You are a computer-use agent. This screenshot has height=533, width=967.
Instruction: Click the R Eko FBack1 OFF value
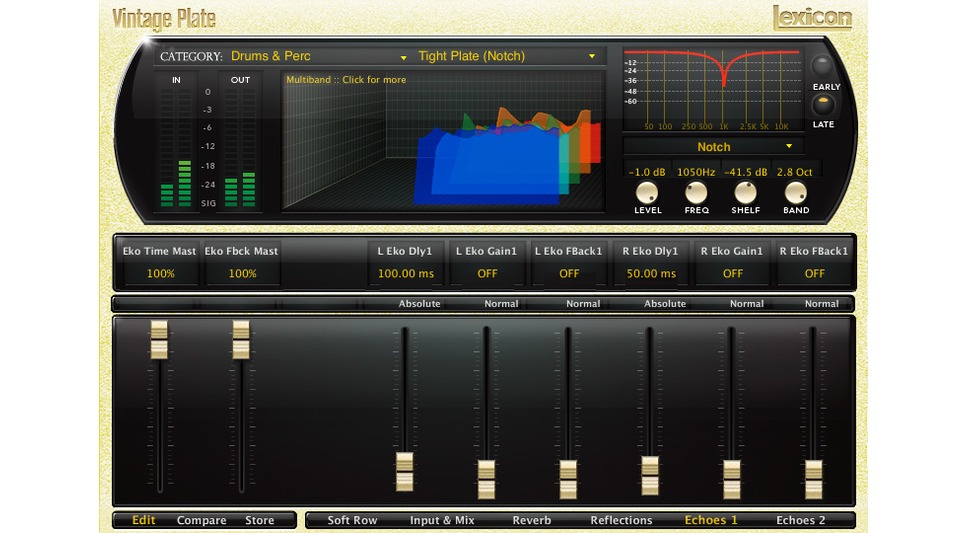coord(815,273)
